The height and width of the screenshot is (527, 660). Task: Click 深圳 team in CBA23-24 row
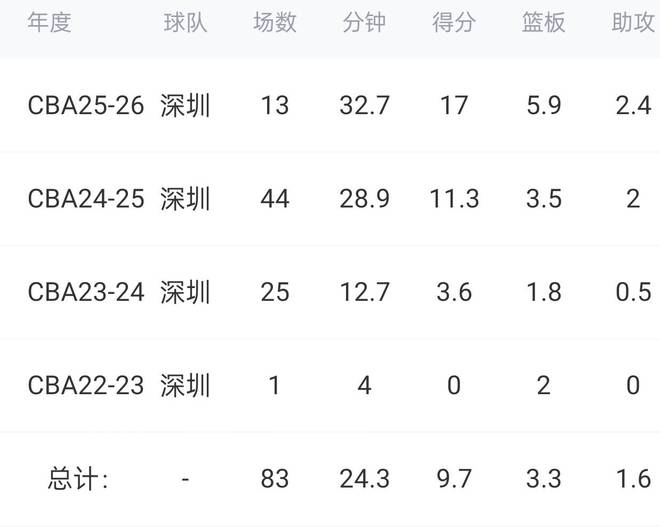click(185, 292)
